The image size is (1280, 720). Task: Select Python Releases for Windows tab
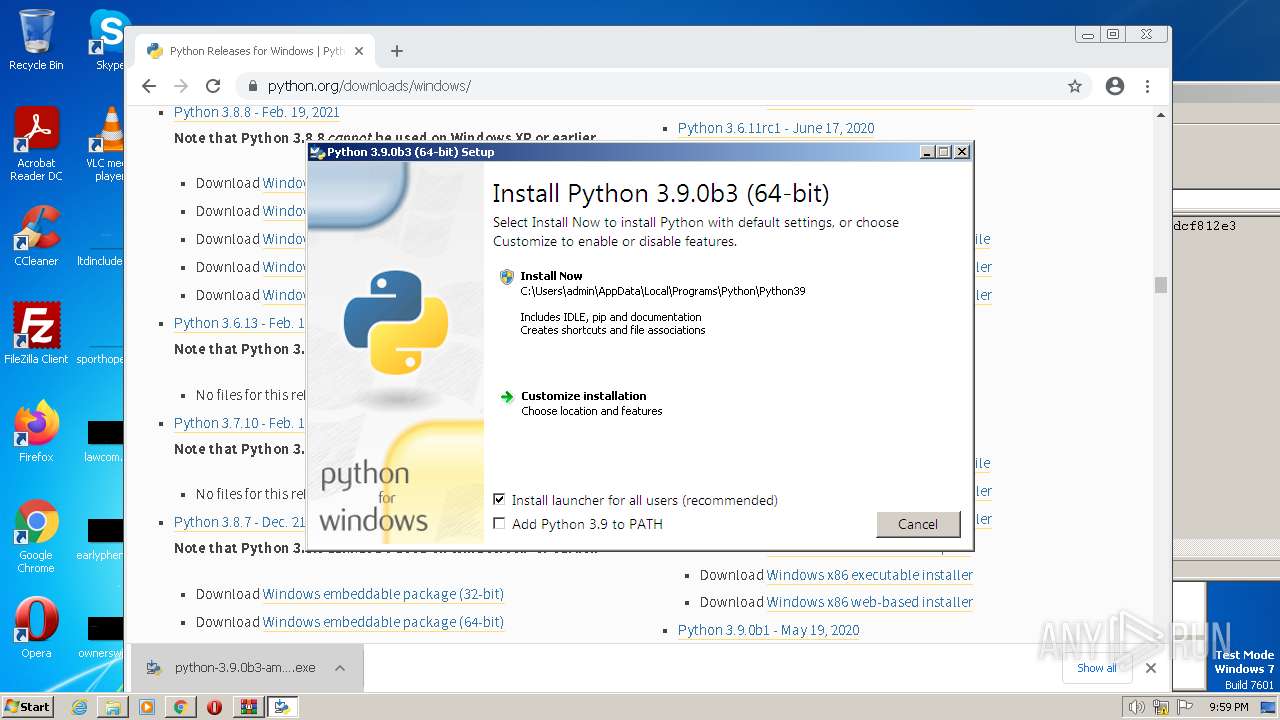pyautogui.click(x=256, y=51)
